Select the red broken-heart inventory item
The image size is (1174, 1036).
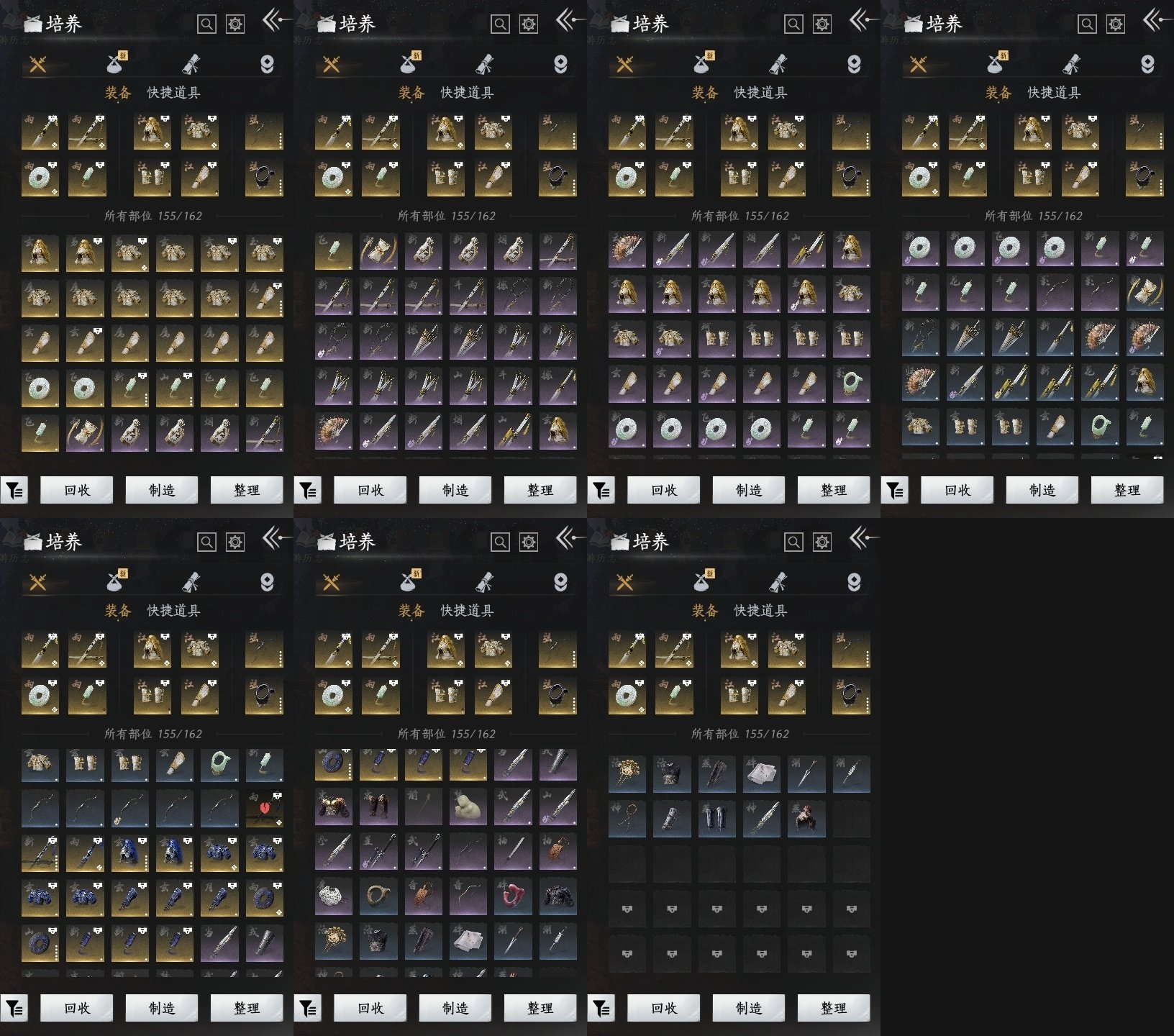coord(265,809)
